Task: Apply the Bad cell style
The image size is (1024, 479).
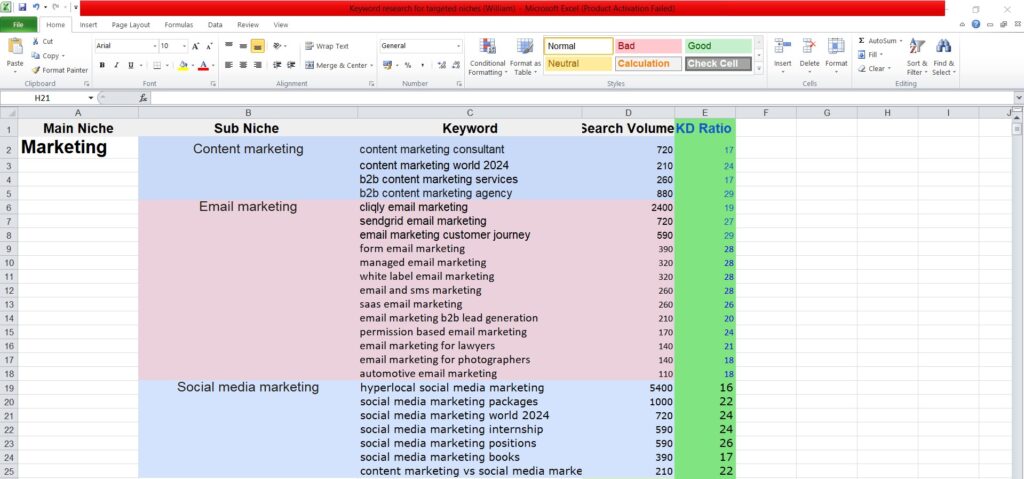Action: click(648, 46)
